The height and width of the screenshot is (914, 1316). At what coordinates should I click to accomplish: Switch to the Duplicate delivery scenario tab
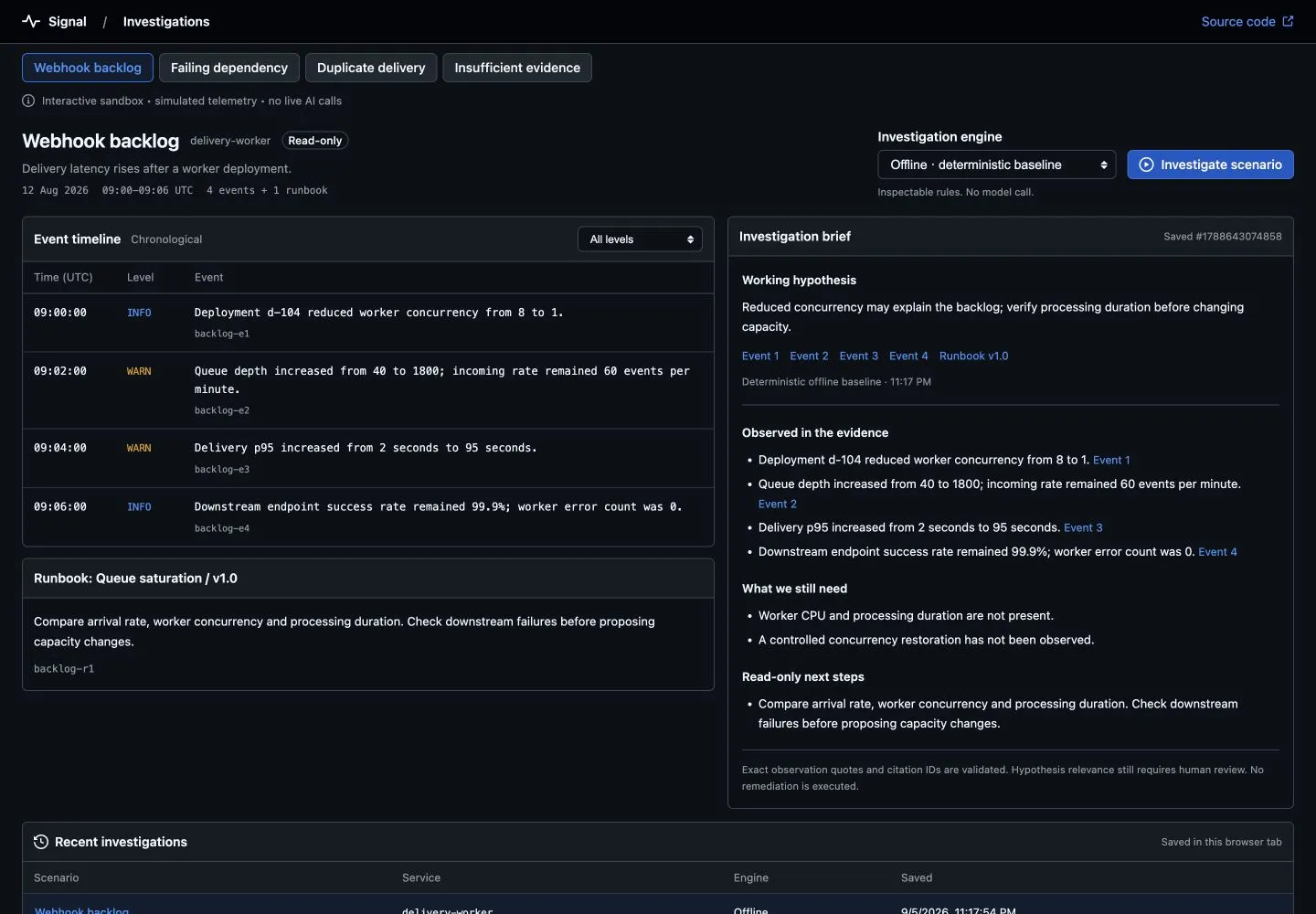[371, 68]
